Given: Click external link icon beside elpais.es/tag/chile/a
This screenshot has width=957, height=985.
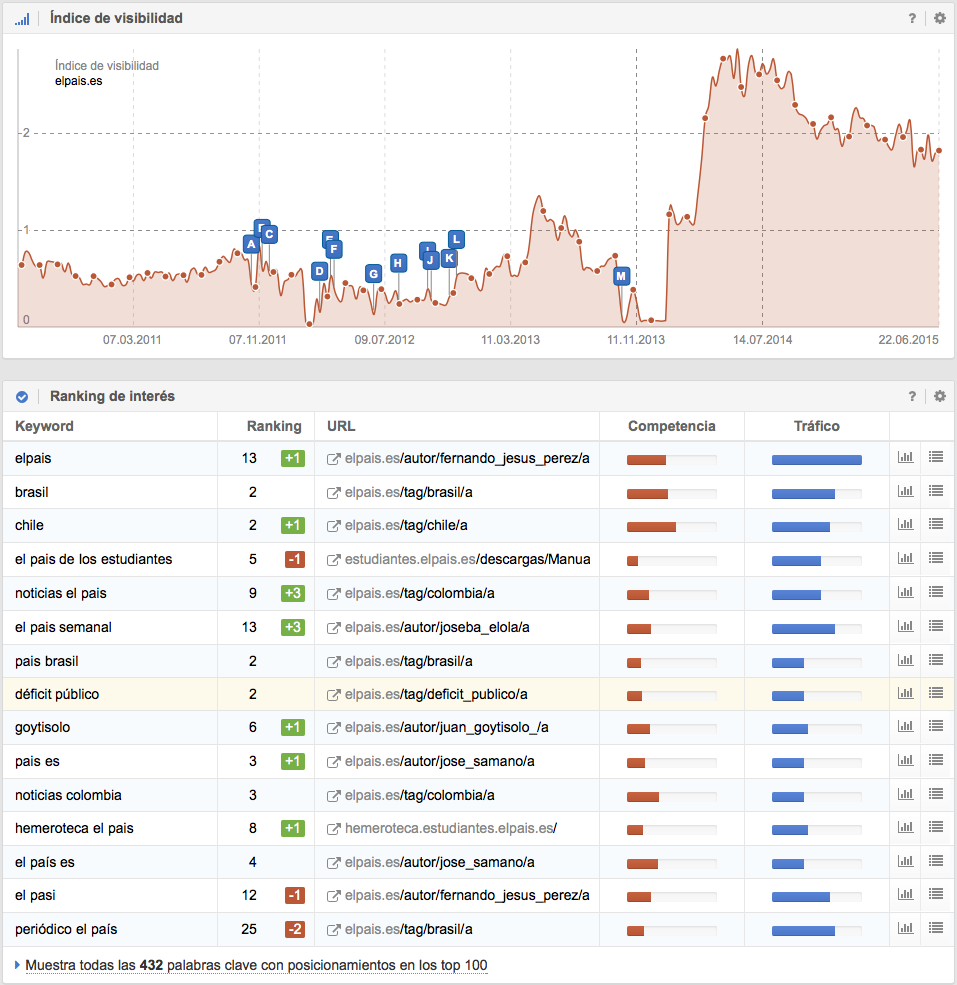Looking at the screenshot, I should (x=334, y=526).
